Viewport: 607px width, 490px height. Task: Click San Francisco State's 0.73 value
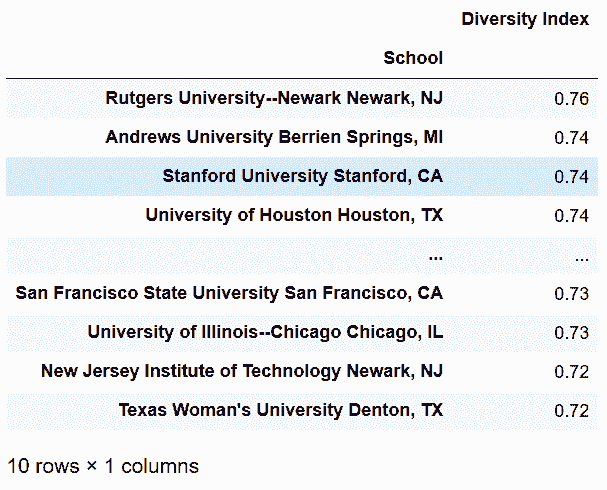coord(571,294)
